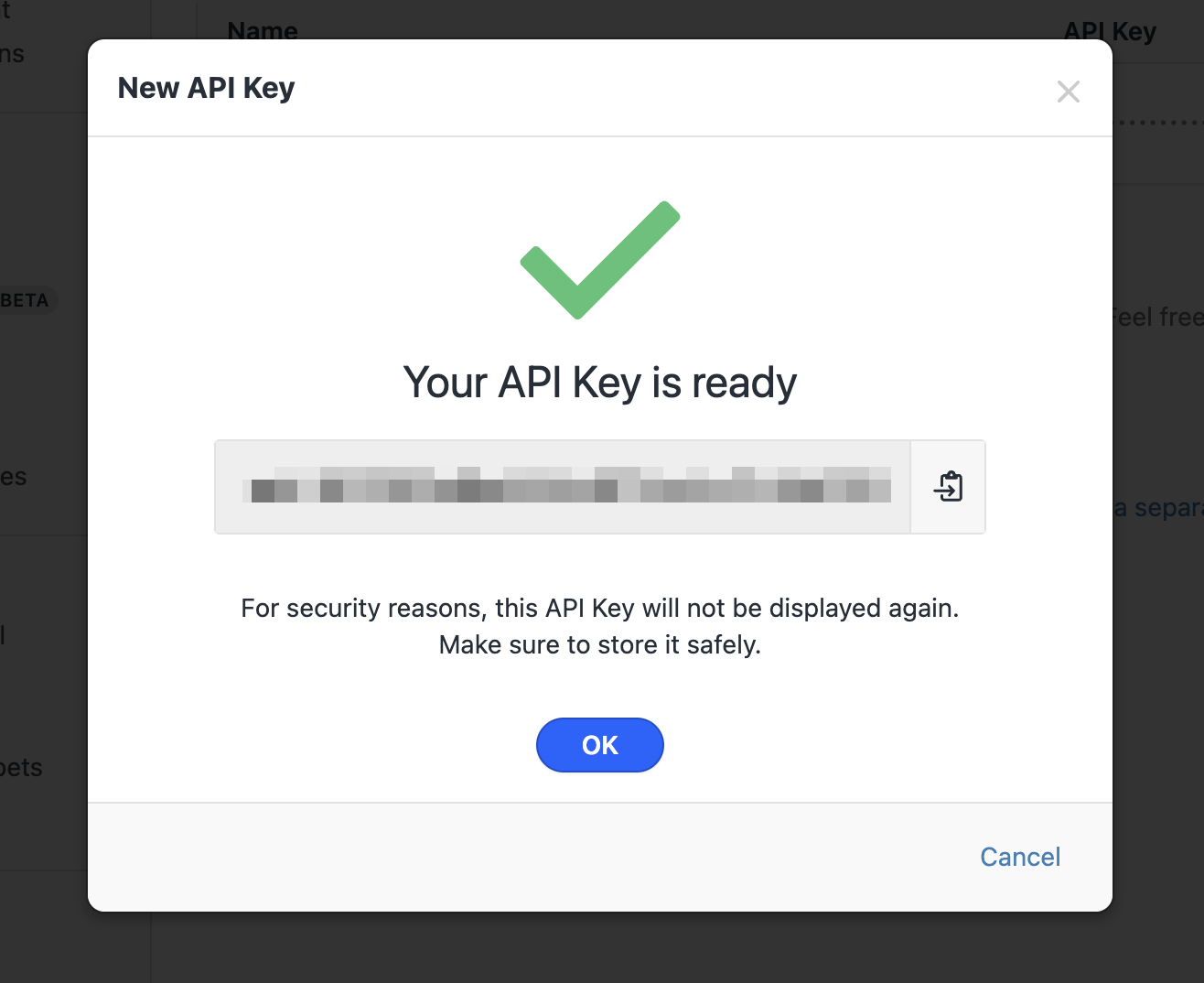1204x983 pixels.
Task: Open the sidebar item ending in "ns"
Action: [13, 53]
